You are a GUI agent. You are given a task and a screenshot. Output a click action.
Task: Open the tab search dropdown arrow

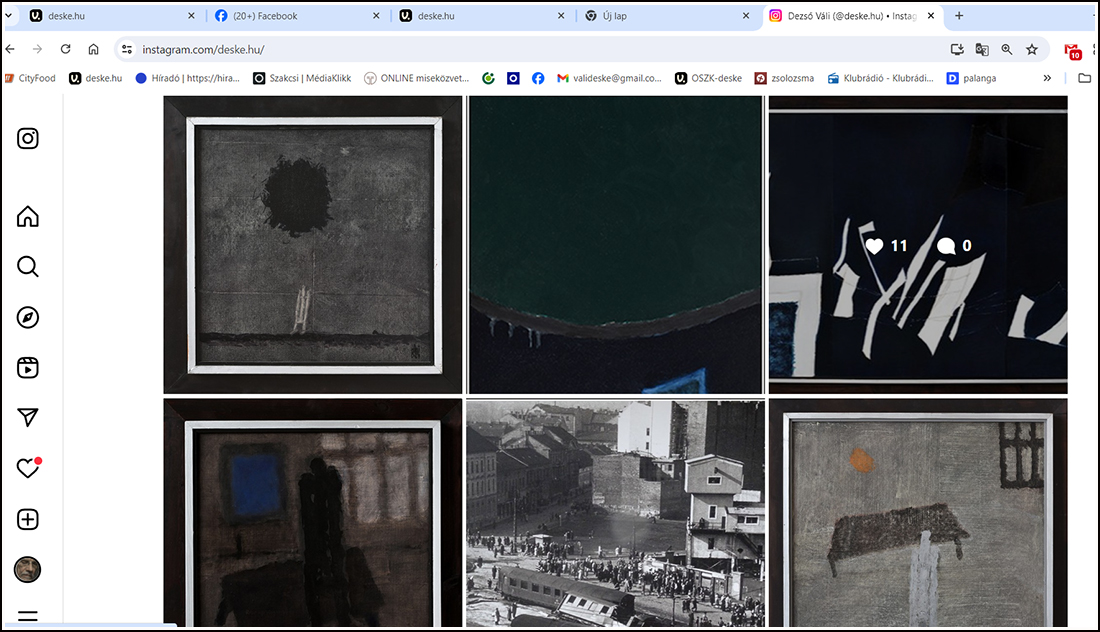pos(8,15)
